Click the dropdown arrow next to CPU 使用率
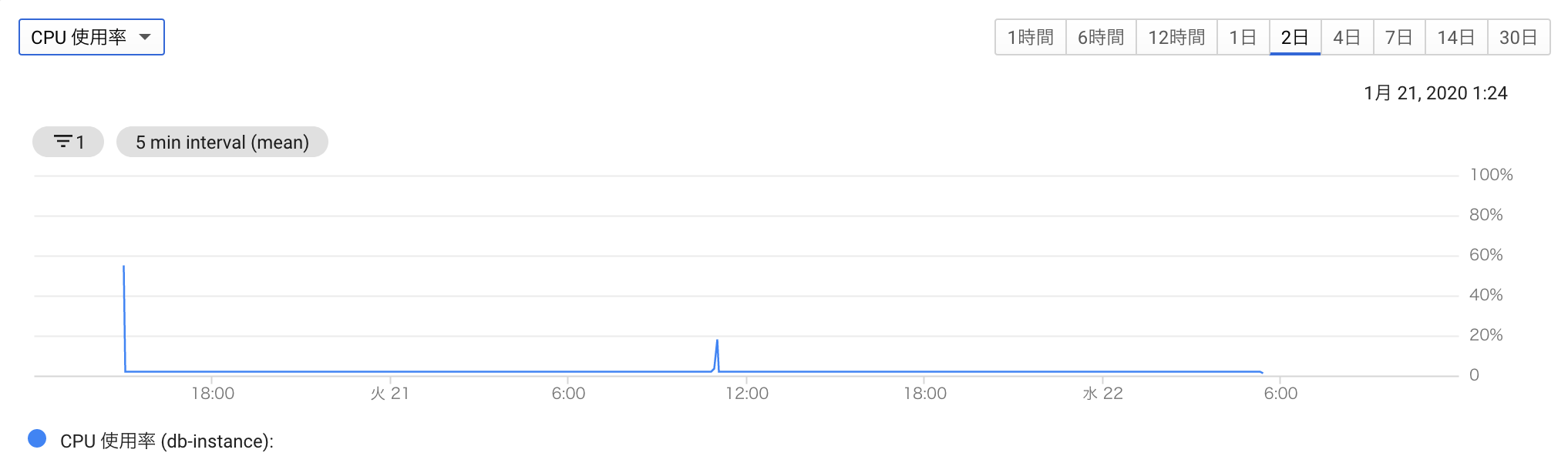This screenshot has width=1568, height=473. tap(144, 37)
